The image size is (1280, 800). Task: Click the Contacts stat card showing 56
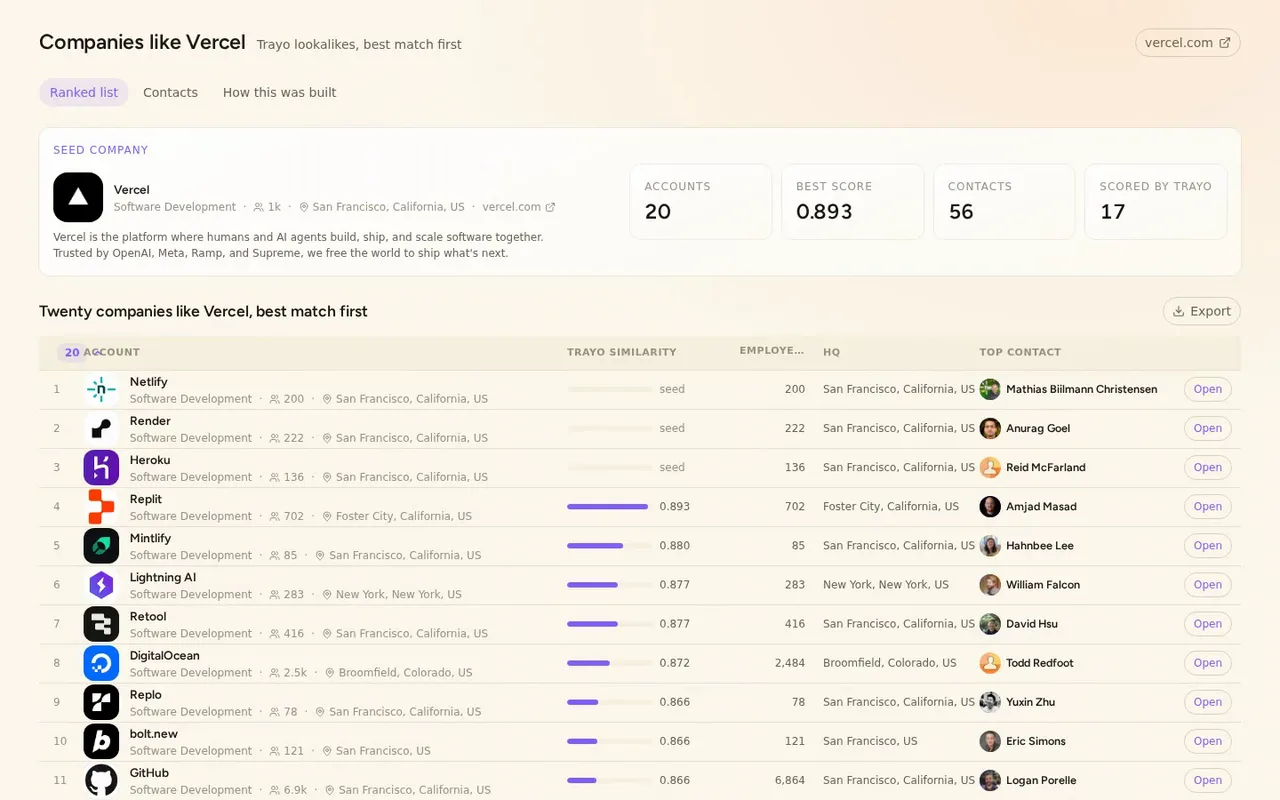pos(1004,202)
